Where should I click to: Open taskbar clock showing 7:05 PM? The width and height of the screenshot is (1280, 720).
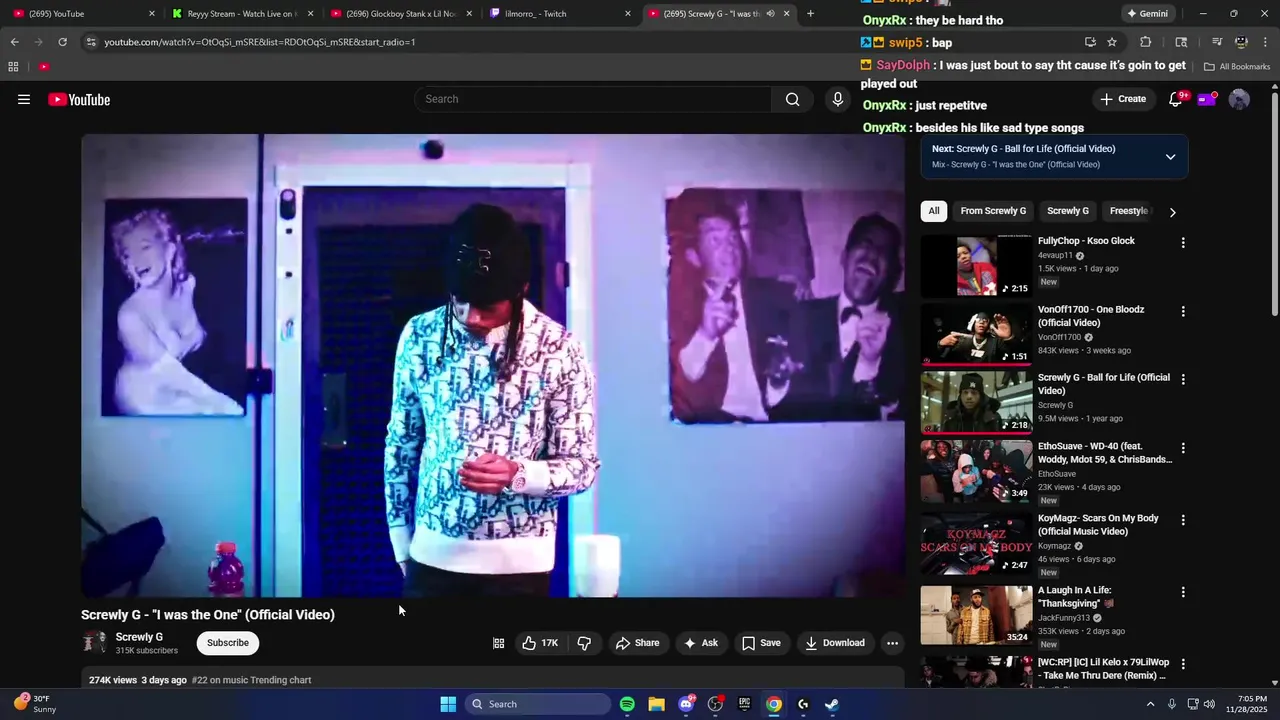(1252, 704)
